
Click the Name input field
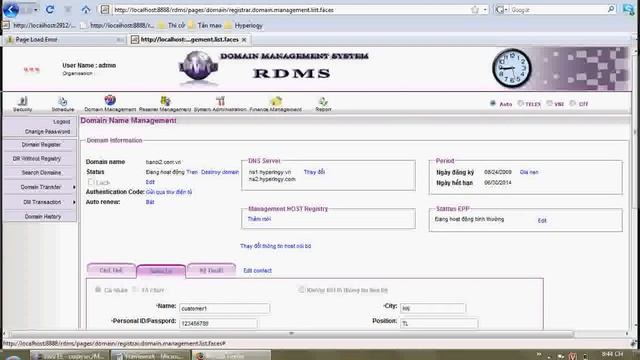224,308
